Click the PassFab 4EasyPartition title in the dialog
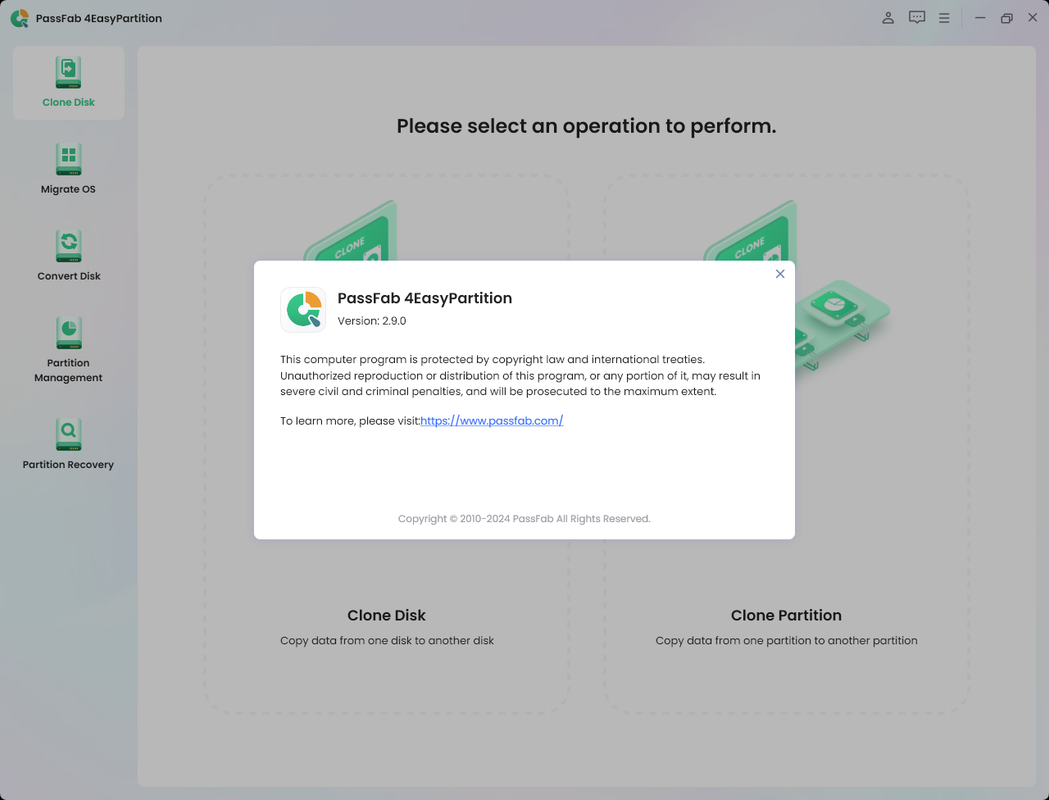The height and width of the screenshot is (800, 1049). click(425, 298)
